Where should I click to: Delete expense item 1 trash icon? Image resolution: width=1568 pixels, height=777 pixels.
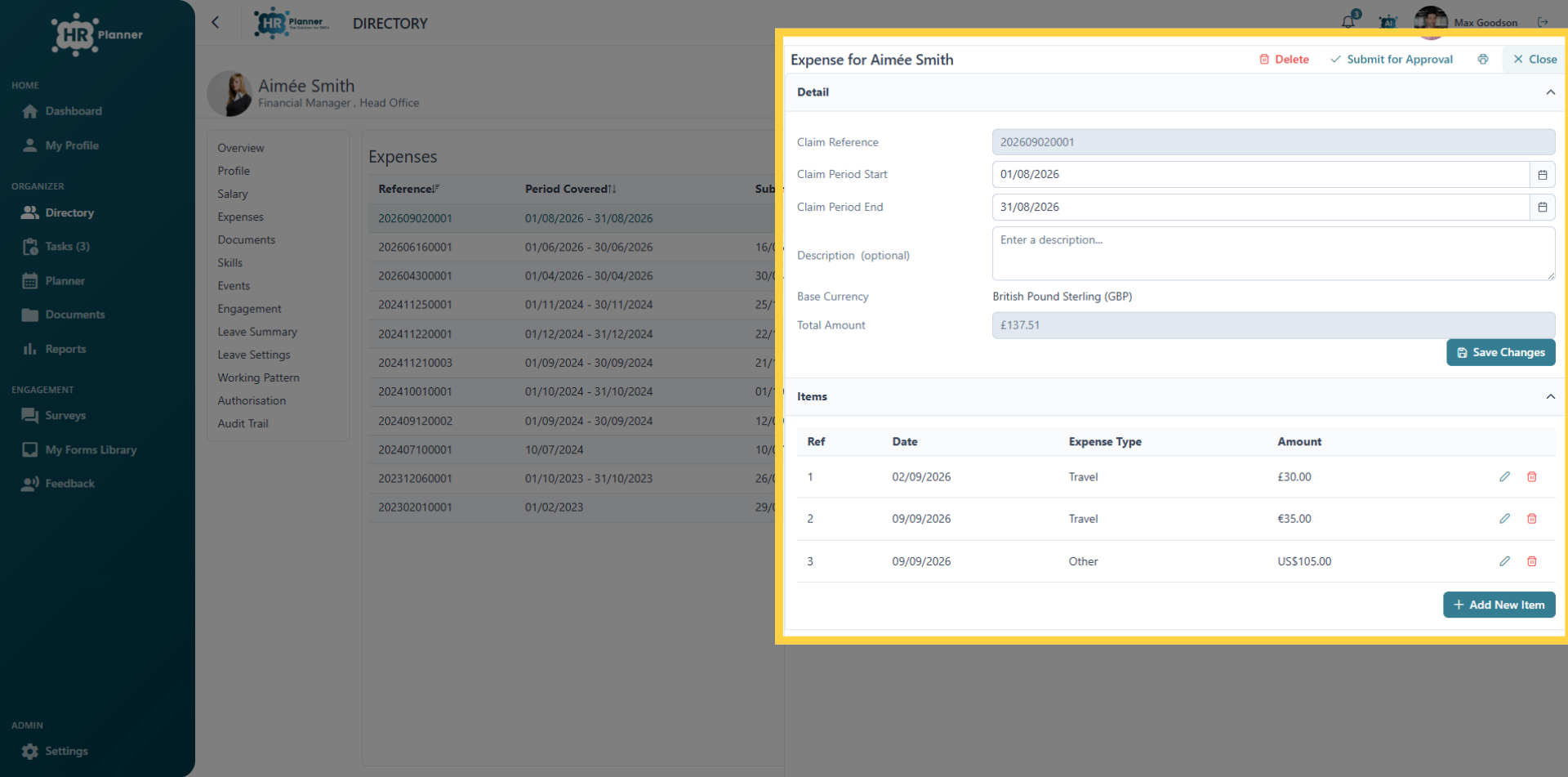(x=1532, y=476)
